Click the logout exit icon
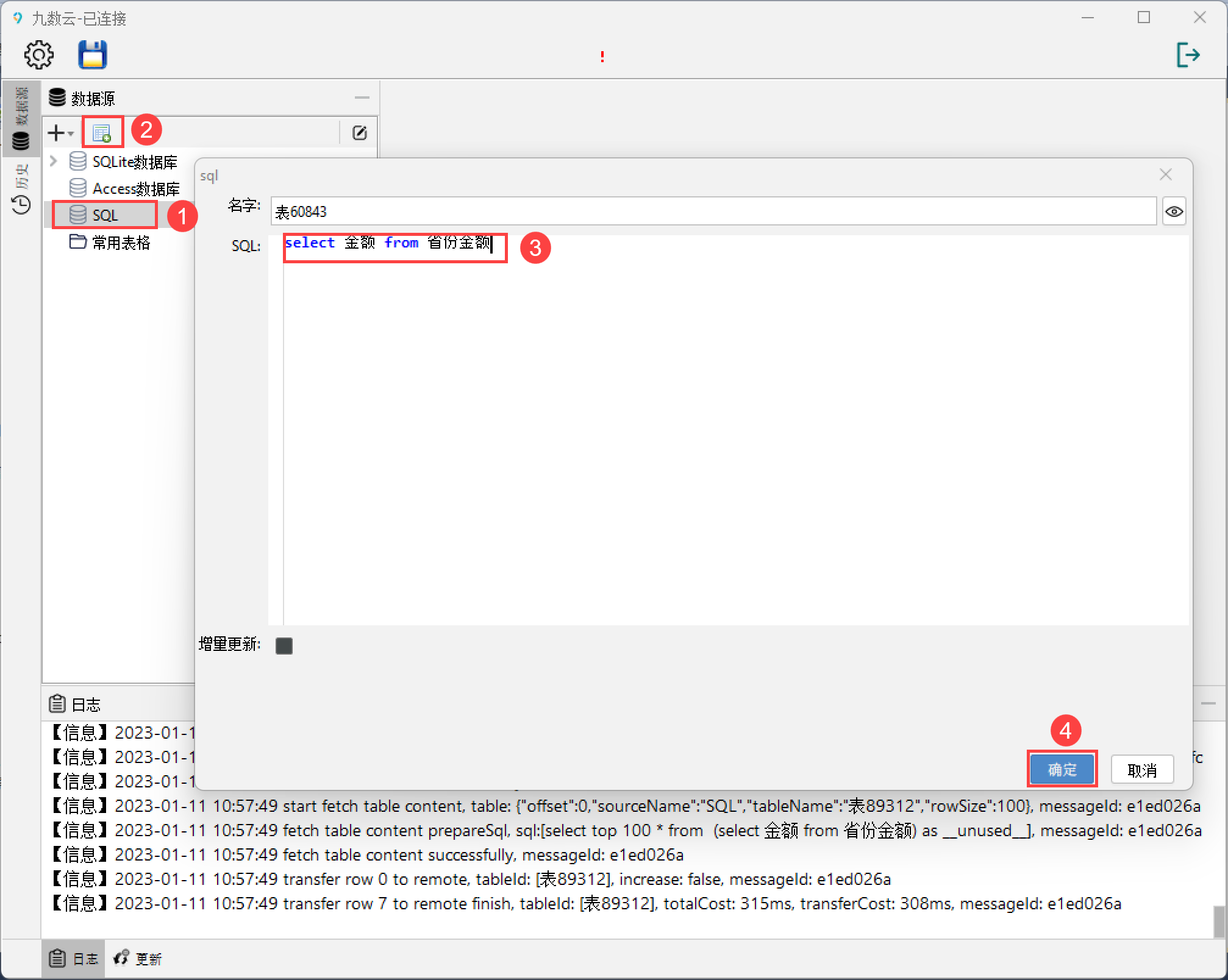The image size is (1228, 980). tap(1187, 55)
